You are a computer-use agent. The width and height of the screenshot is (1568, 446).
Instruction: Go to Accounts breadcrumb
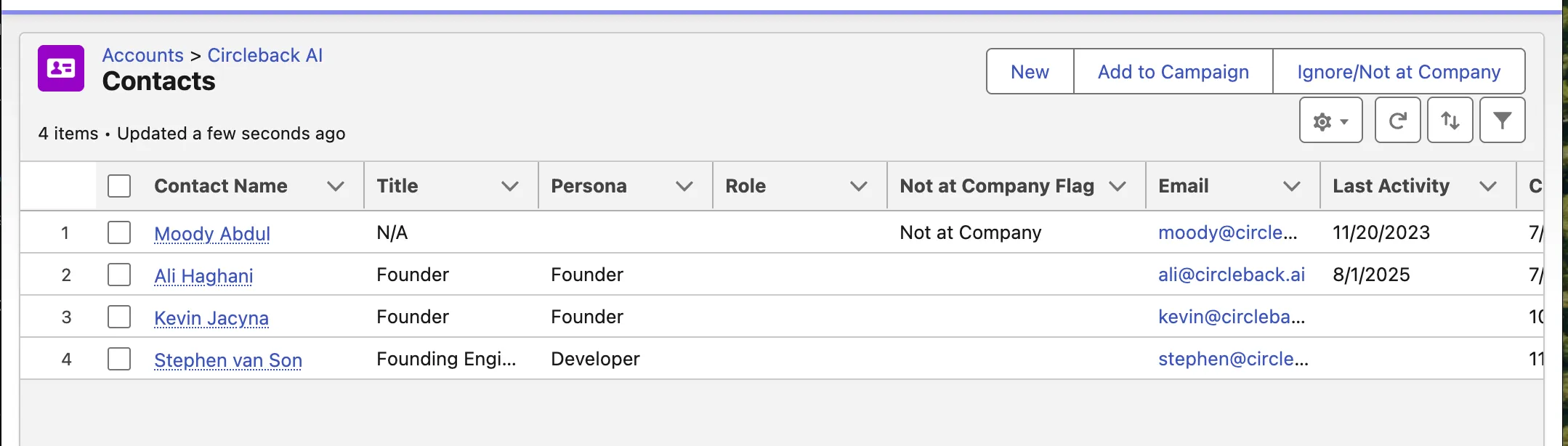pos(143,55)
